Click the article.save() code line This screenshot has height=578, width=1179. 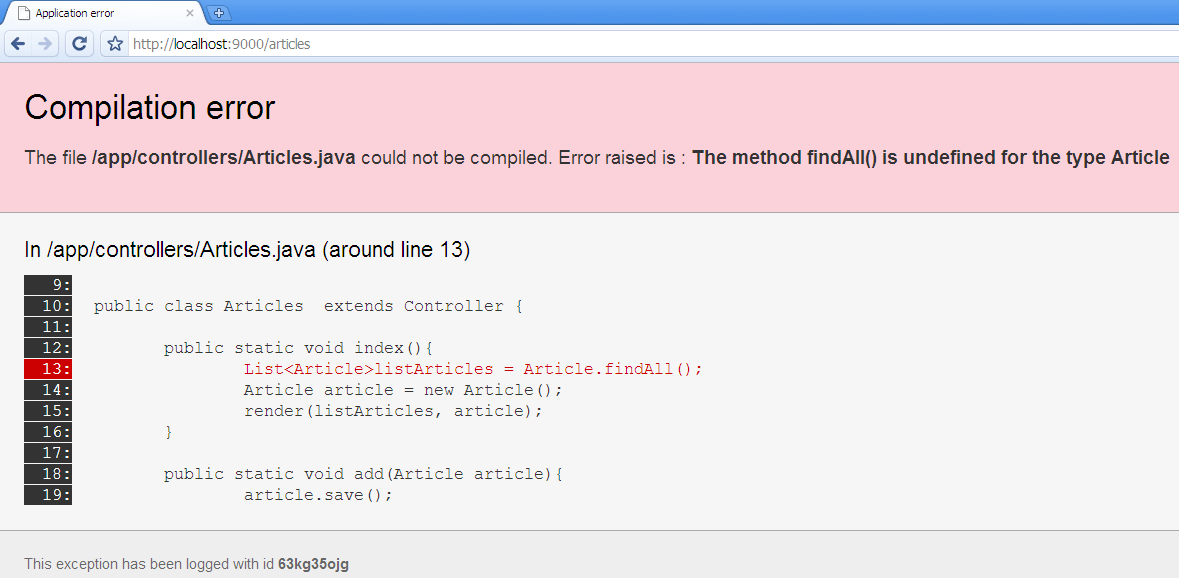318,495
